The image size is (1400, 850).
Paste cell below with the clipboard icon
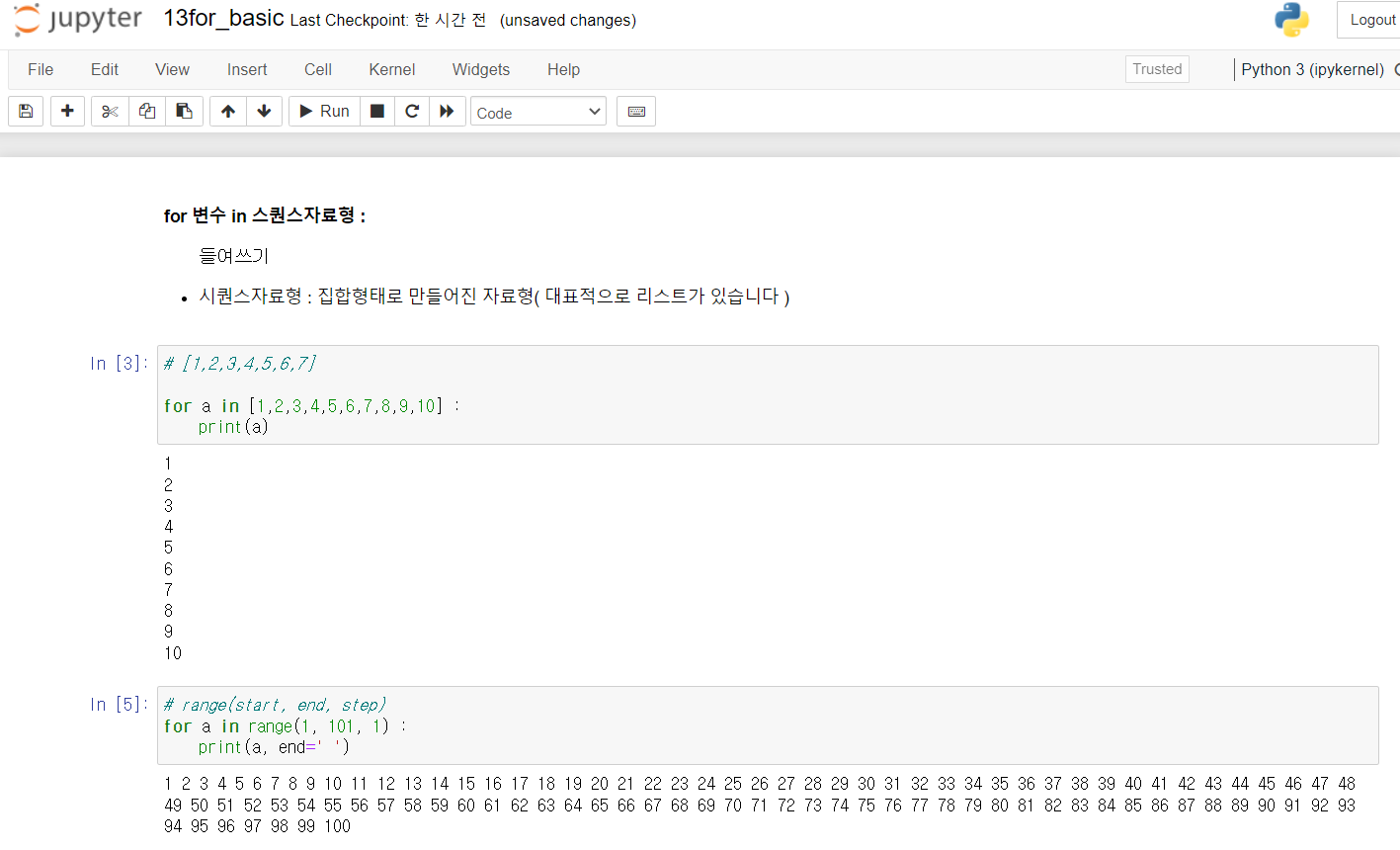(x=184, y=111)
